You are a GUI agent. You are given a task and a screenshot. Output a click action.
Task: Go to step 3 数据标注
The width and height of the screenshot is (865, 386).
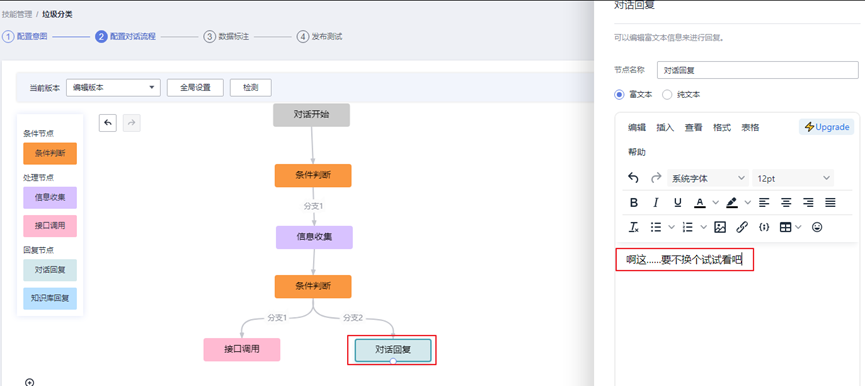227,36
